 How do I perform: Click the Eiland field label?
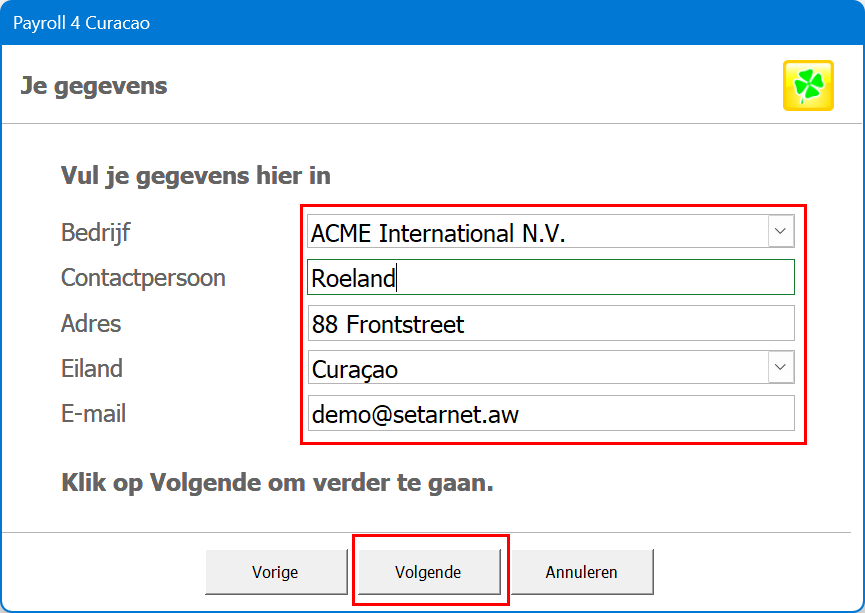pos(92,369)
